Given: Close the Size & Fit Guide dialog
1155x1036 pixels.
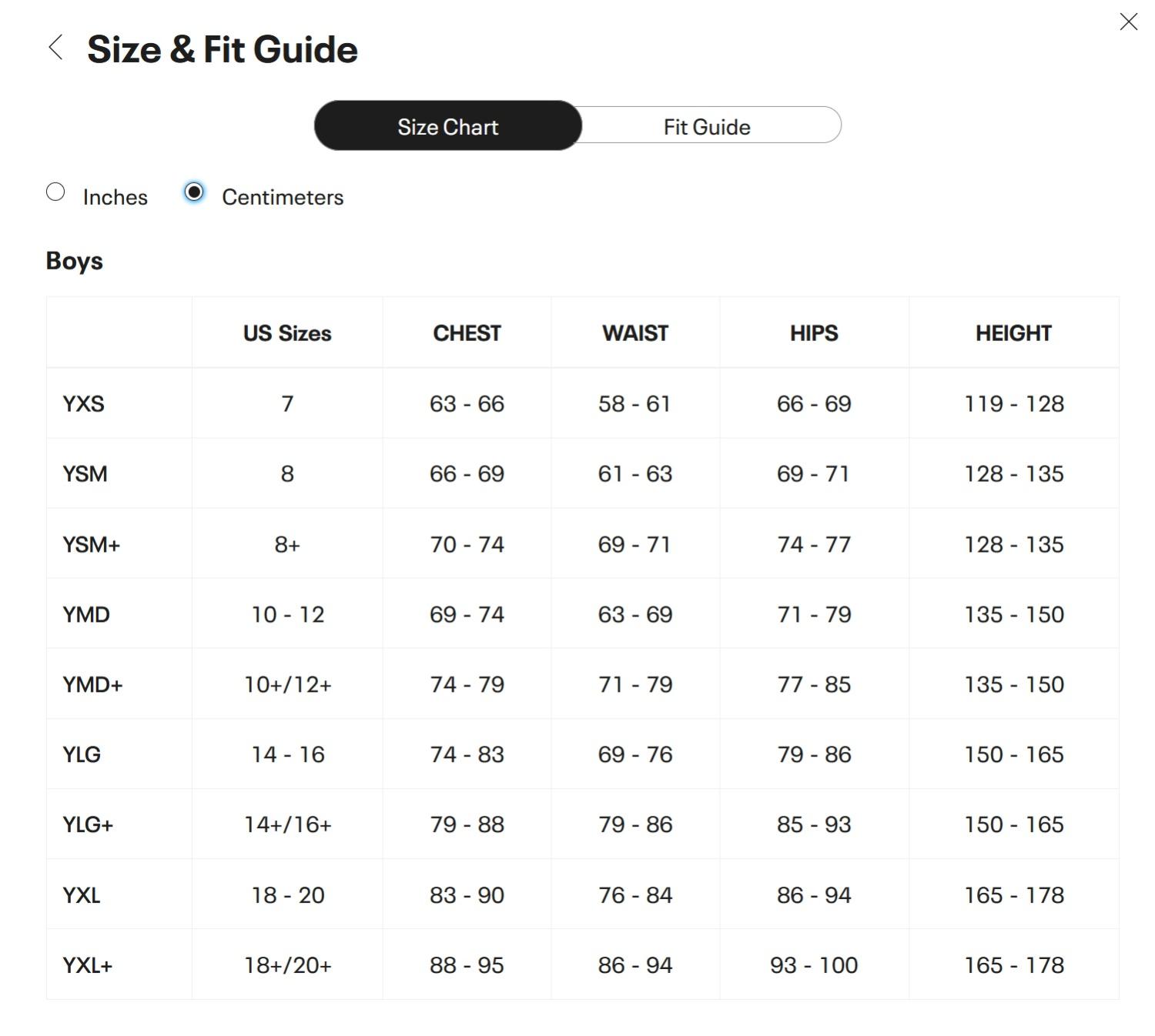Looking at the screenshot, I should click(1128, 22).
